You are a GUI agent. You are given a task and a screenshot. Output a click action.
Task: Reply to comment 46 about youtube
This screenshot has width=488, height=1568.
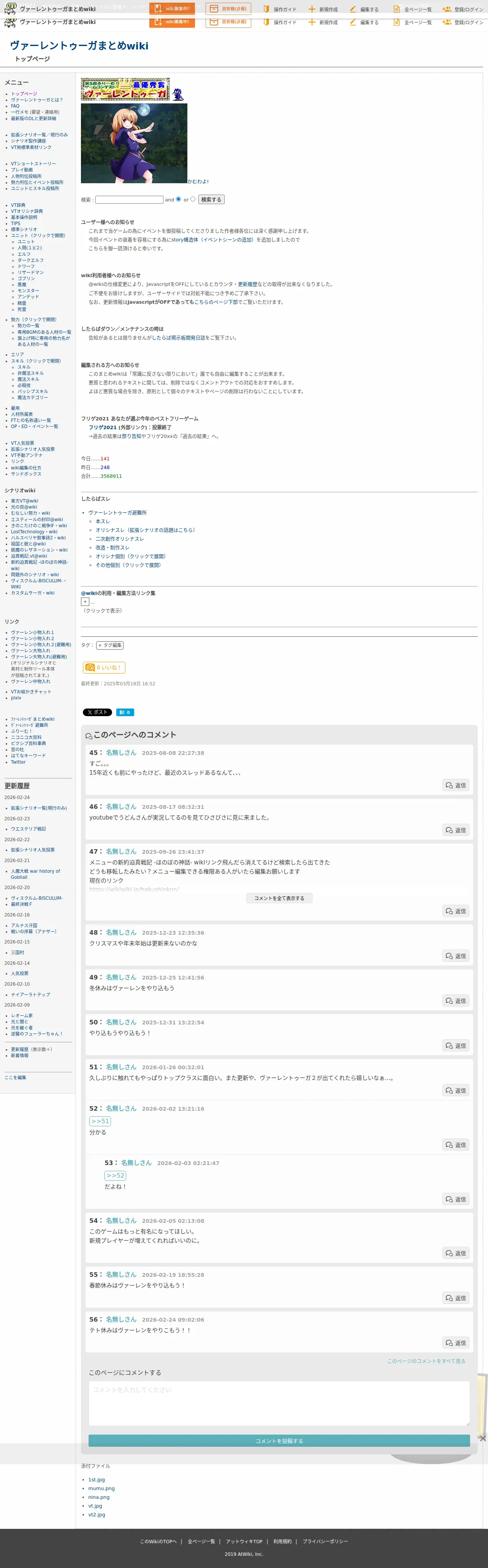coord(456,830)
